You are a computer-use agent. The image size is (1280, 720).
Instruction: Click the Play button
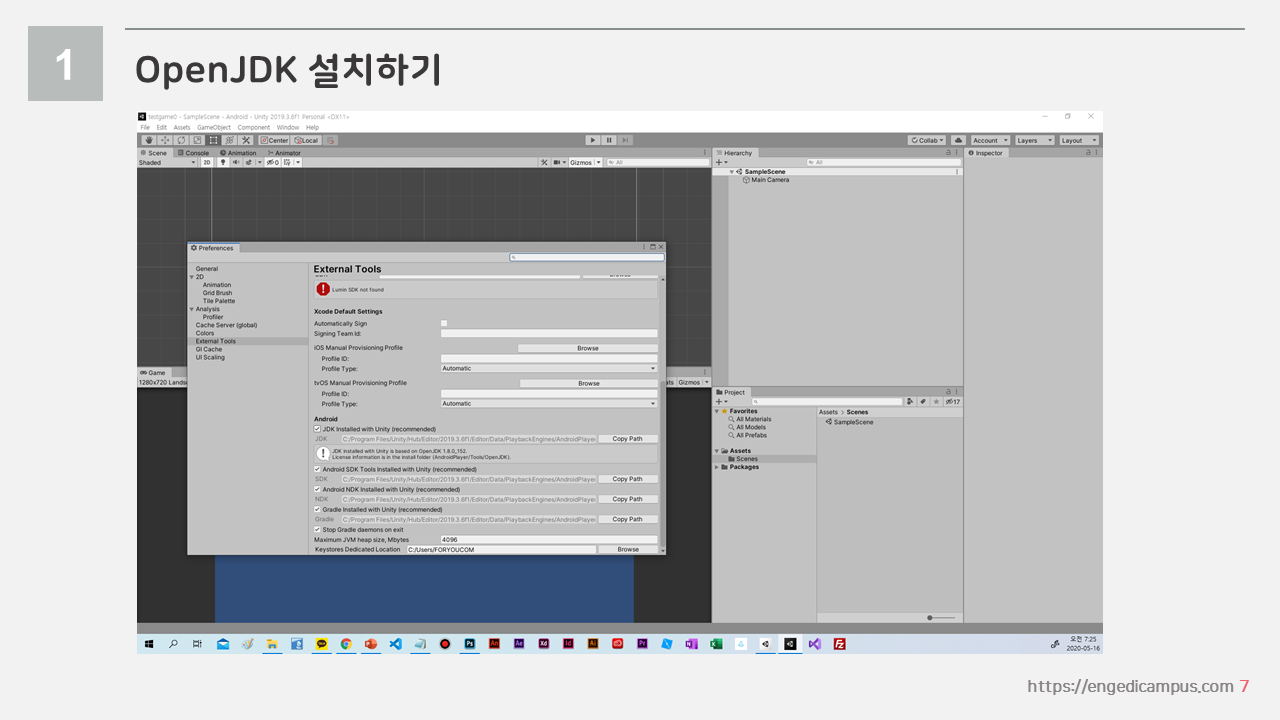coord(593,140)
